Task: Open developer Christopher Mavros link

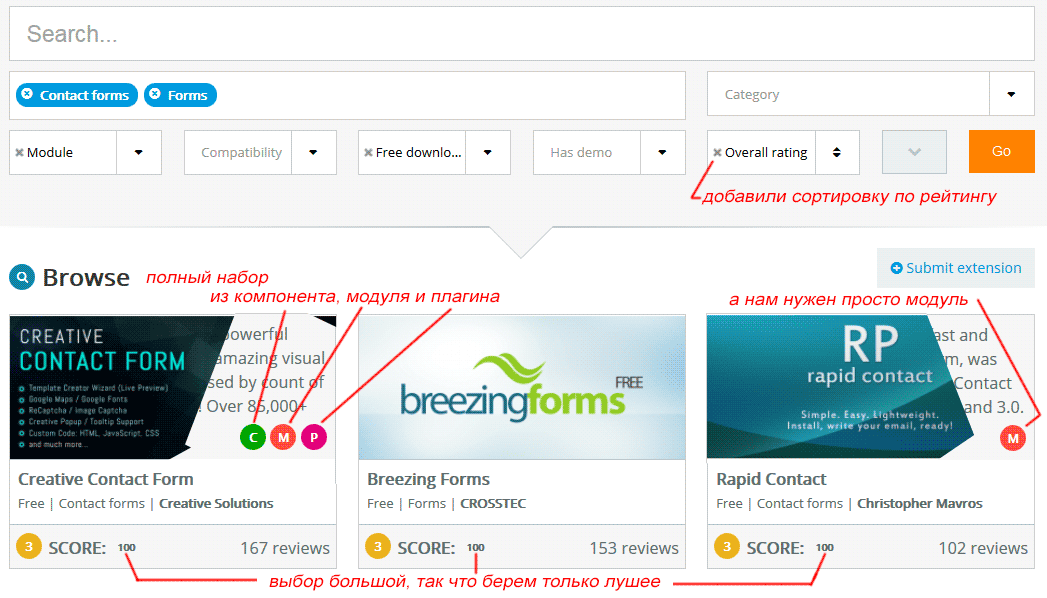Action: [x=919, y=503]
